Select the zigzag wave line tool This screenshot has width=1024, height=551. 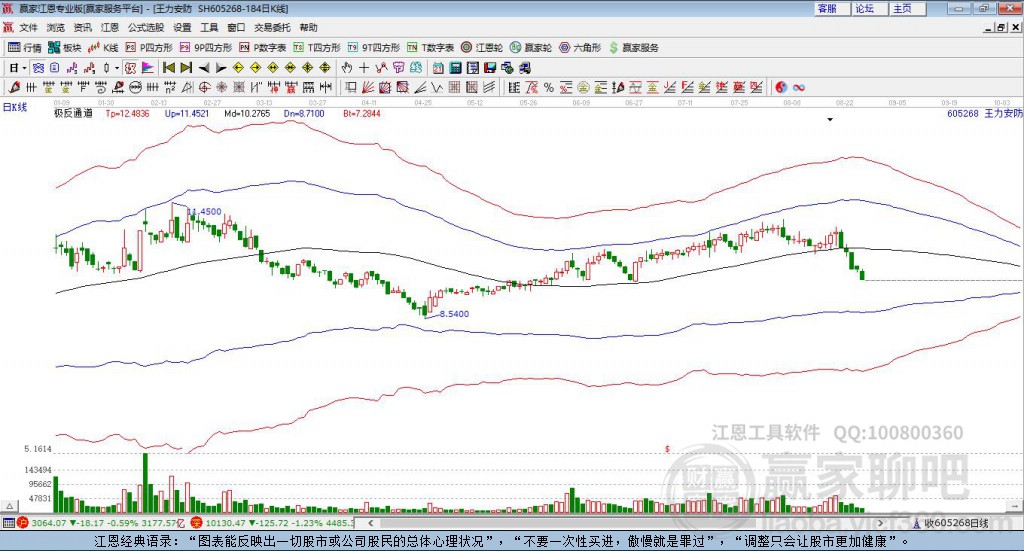point(438,87)
